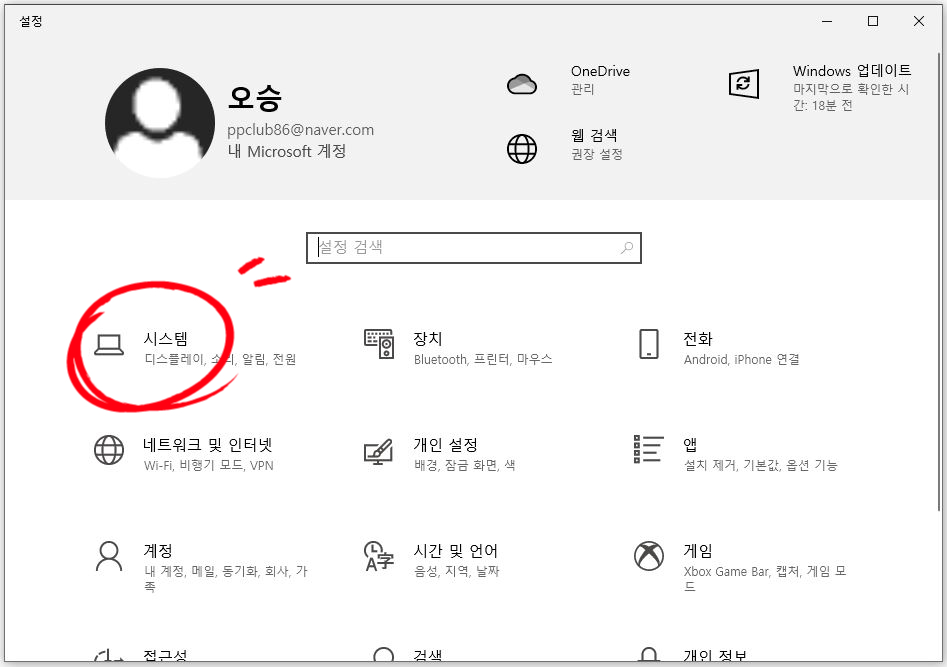Image resolution: width=947 pixels, height=667 pixels.
Task: Select the 시간 및 언어 icon
Action: (379, 556)
